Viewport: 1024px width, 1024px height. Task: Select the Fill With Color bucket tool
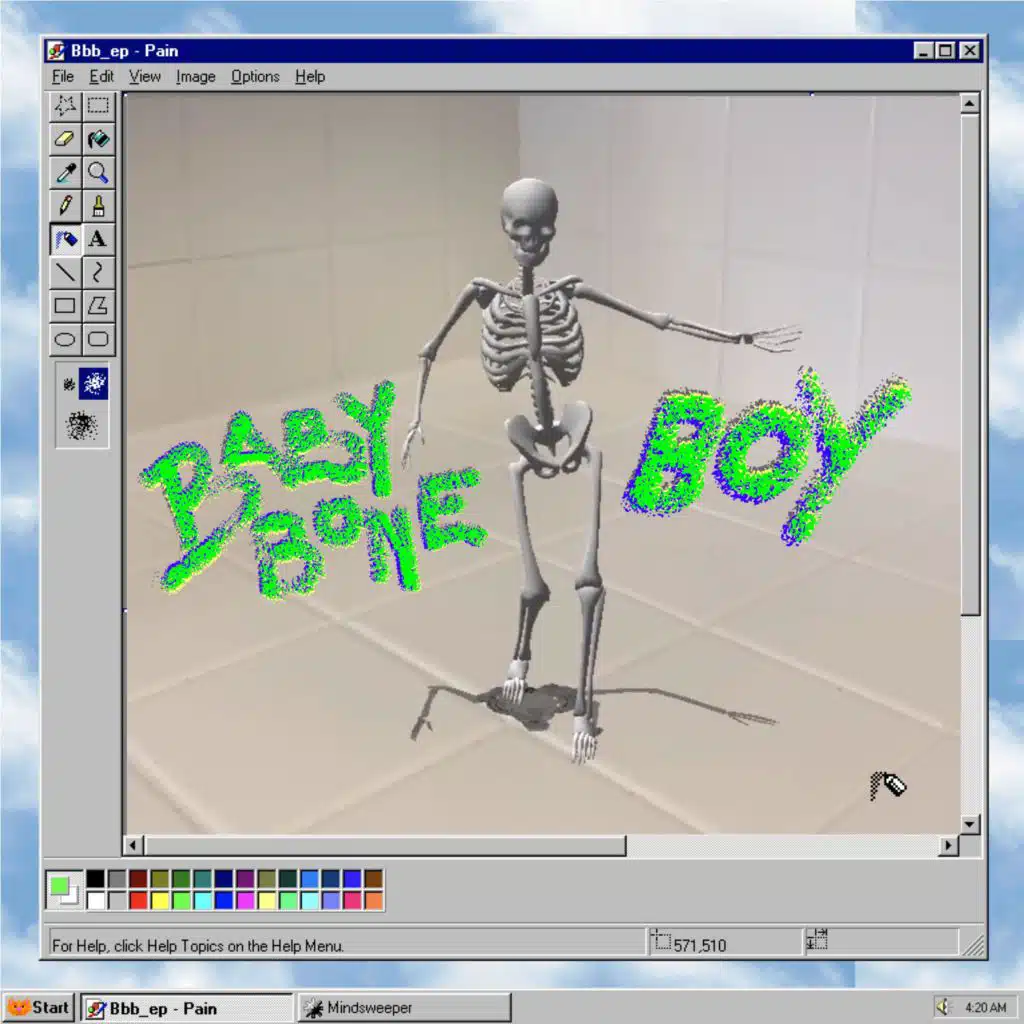(x=98, y=139)
